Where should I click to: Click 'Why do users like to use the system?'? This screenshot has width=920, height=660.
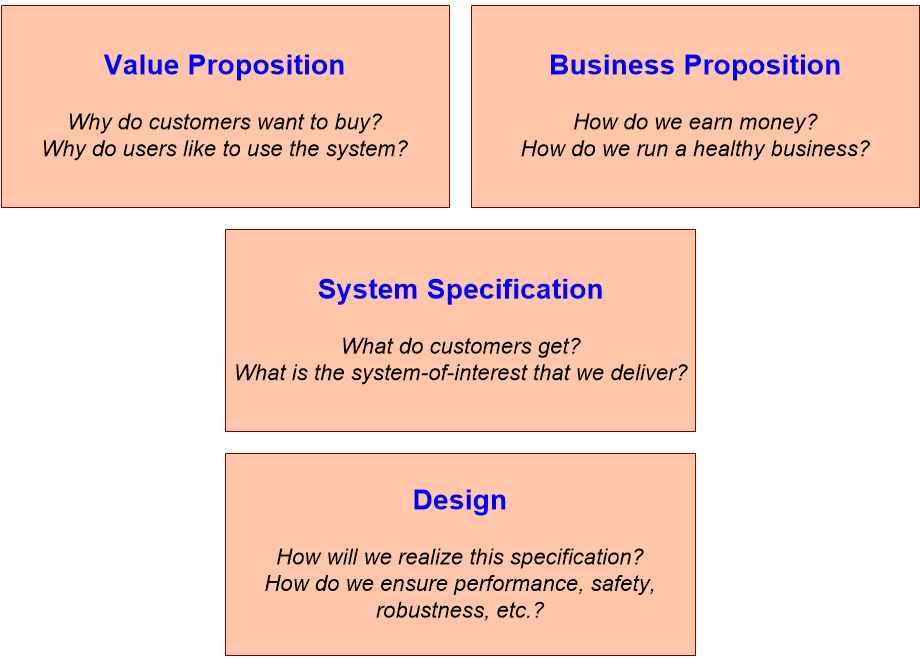(x=224, y=149)
